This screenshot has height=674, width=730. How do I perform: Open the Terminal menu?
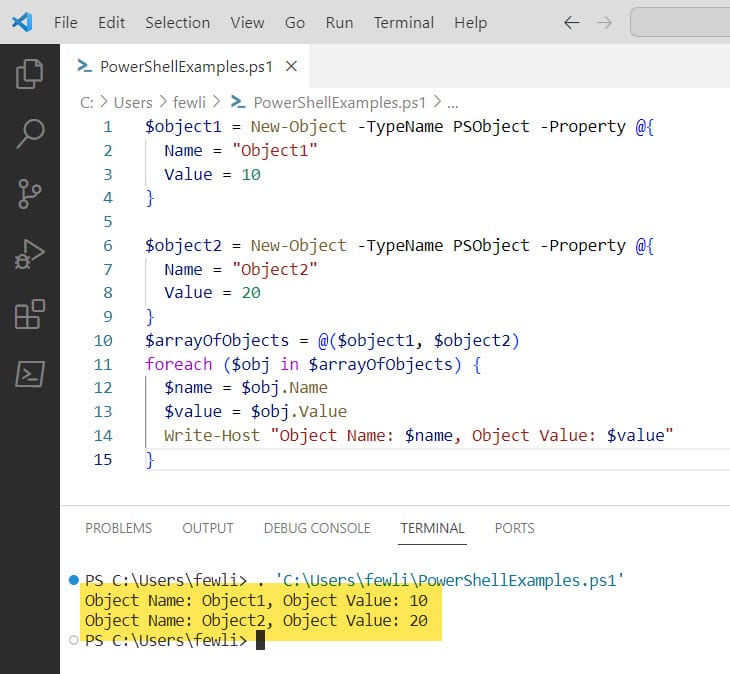click(x=404, y=22)
